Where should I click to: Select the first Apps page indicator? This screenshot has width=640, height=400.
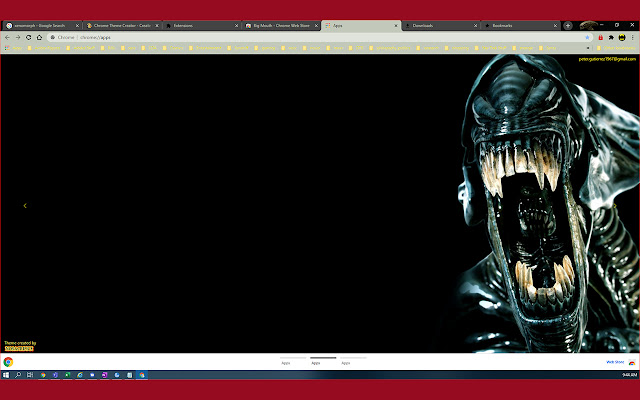293,360
